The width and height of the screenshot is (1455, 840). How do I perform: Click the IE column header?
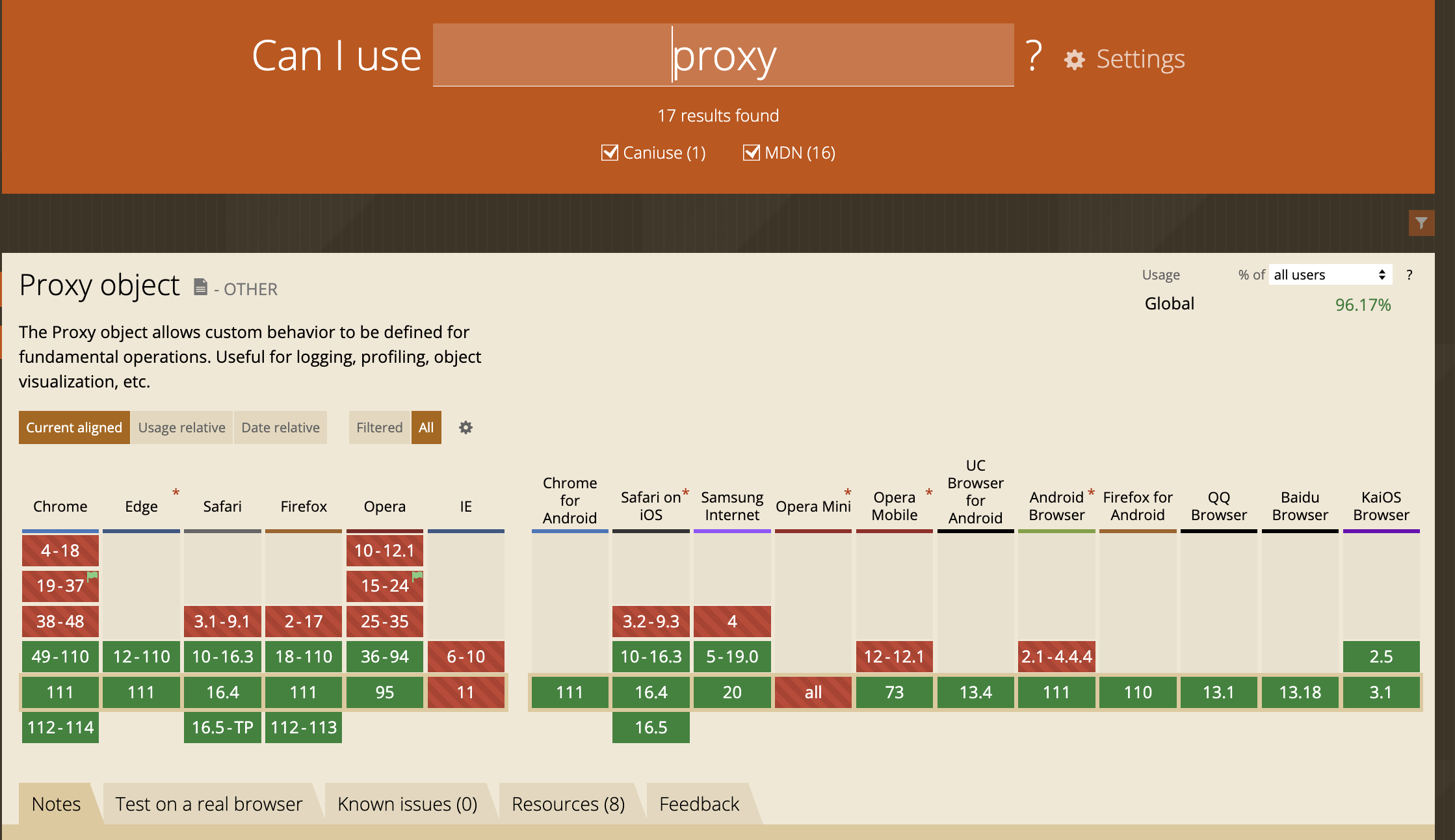[x=466, y=506]
